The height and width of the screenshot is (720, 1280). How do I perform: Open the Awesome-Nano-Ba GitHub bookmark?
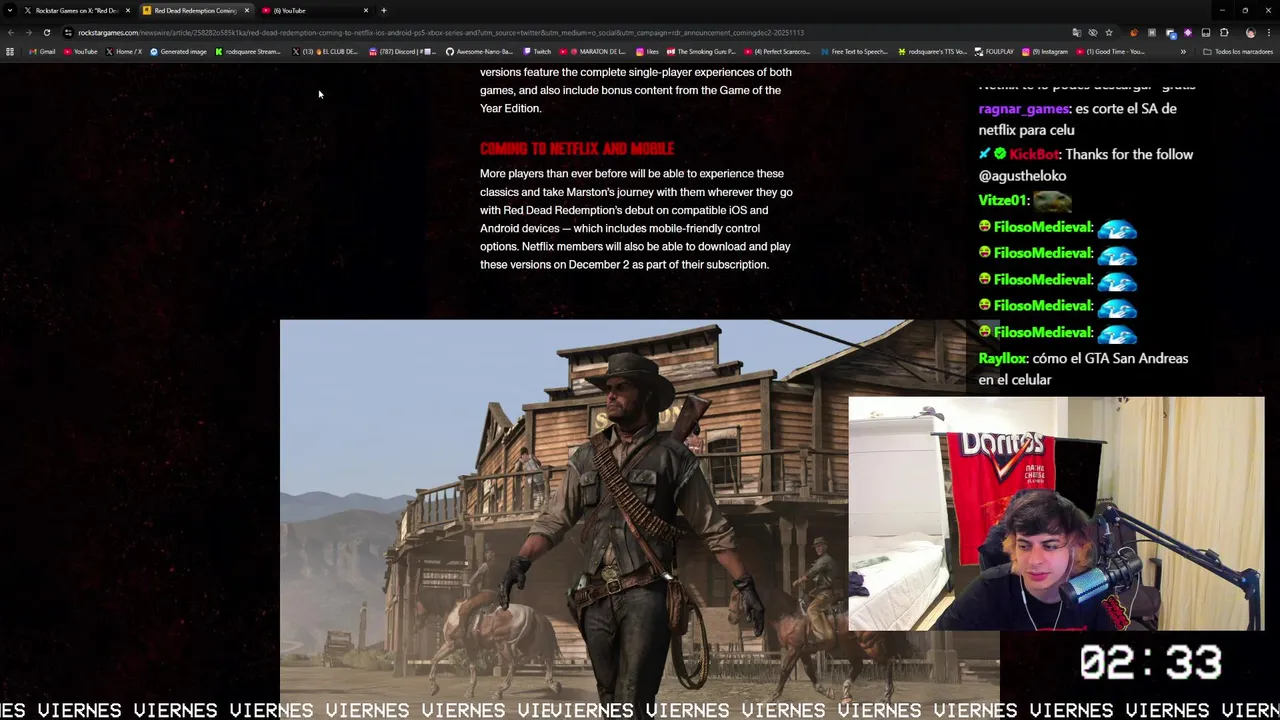tap(479, 51)
